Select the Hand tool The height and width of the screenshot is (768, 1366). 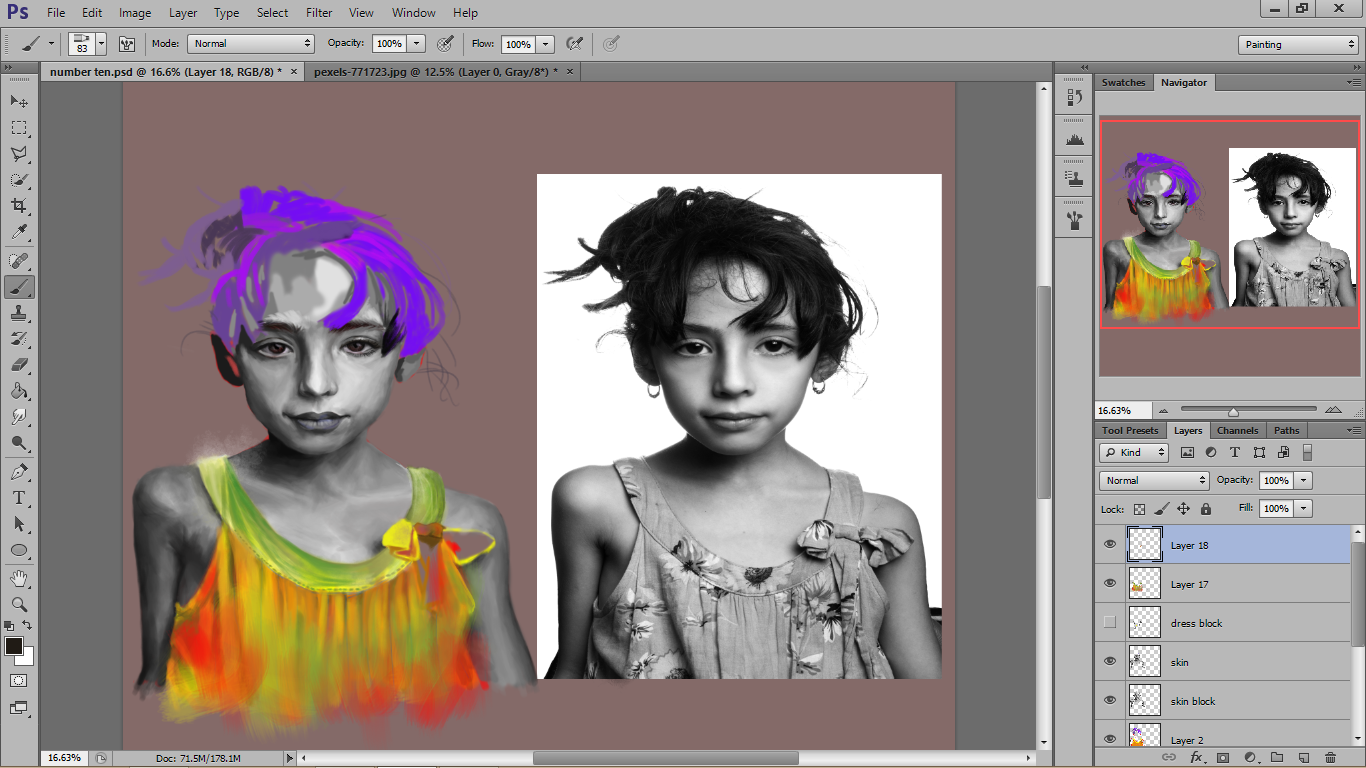click(x=19, y=579)
